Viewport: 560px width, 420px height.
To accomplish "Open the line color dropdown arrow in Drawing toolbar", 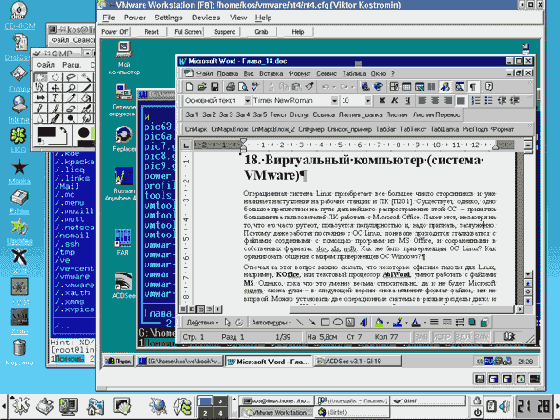I will [x=406, y=323].
